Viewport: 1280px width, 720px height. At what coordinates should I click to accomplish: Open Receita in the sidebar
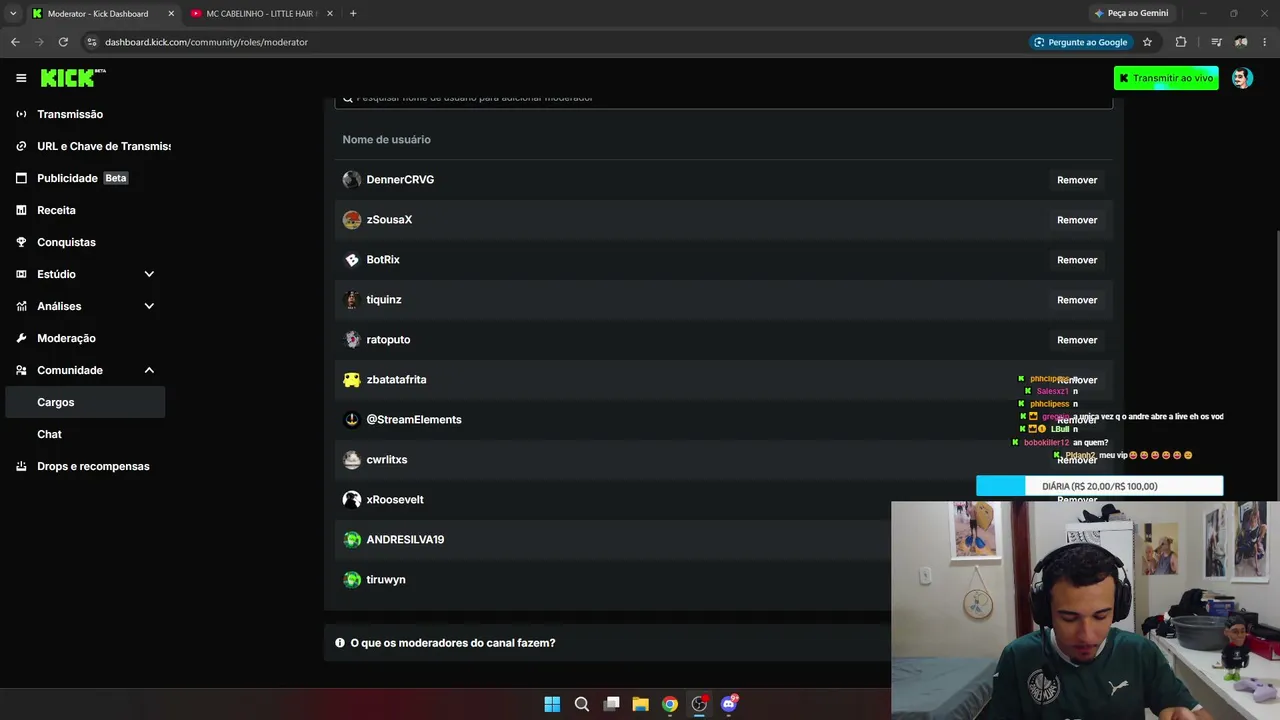[x=56, y=210]
